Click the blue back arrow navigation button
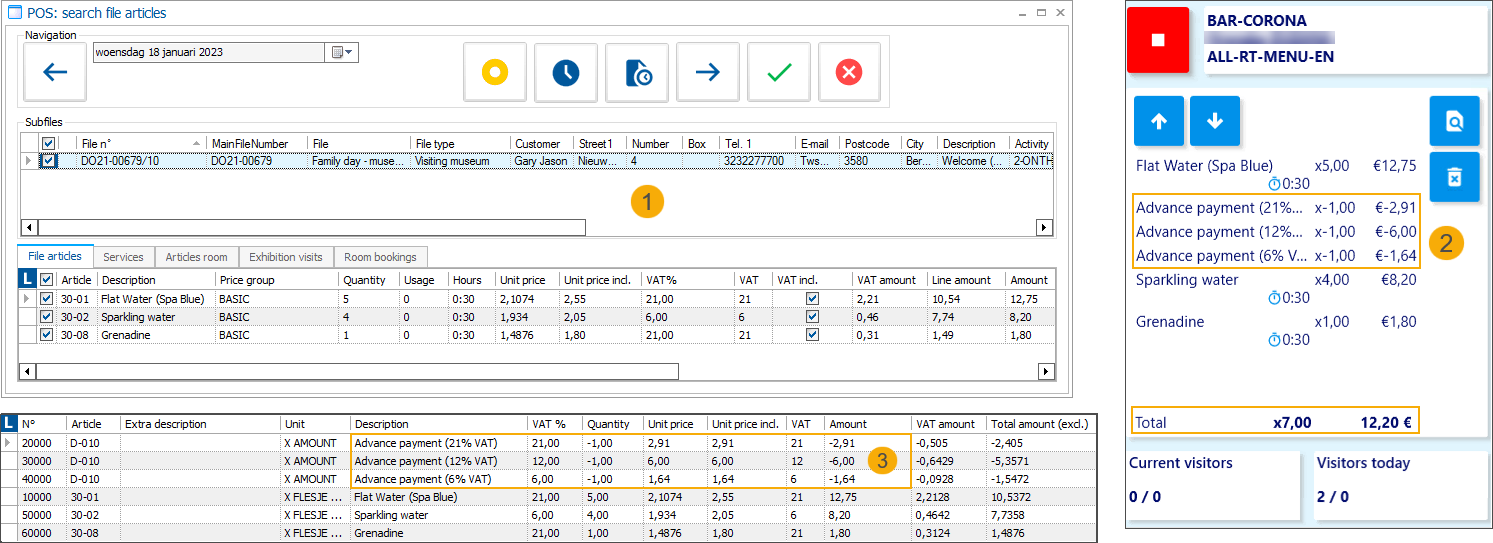The height and width of the screenshot is (543, 1493). click(55, 72)
